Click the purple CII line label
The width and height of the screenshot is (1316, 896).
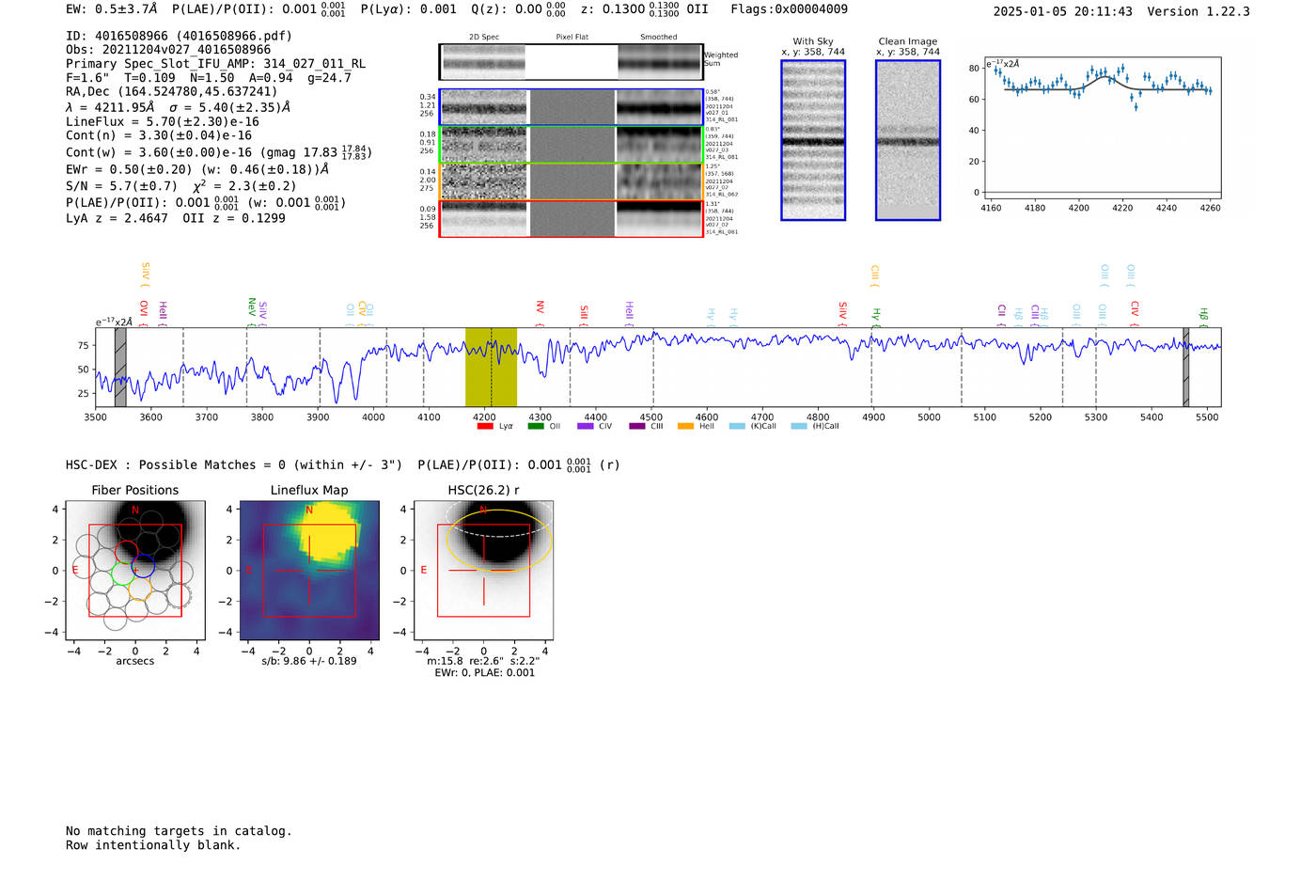[1002, 314]
